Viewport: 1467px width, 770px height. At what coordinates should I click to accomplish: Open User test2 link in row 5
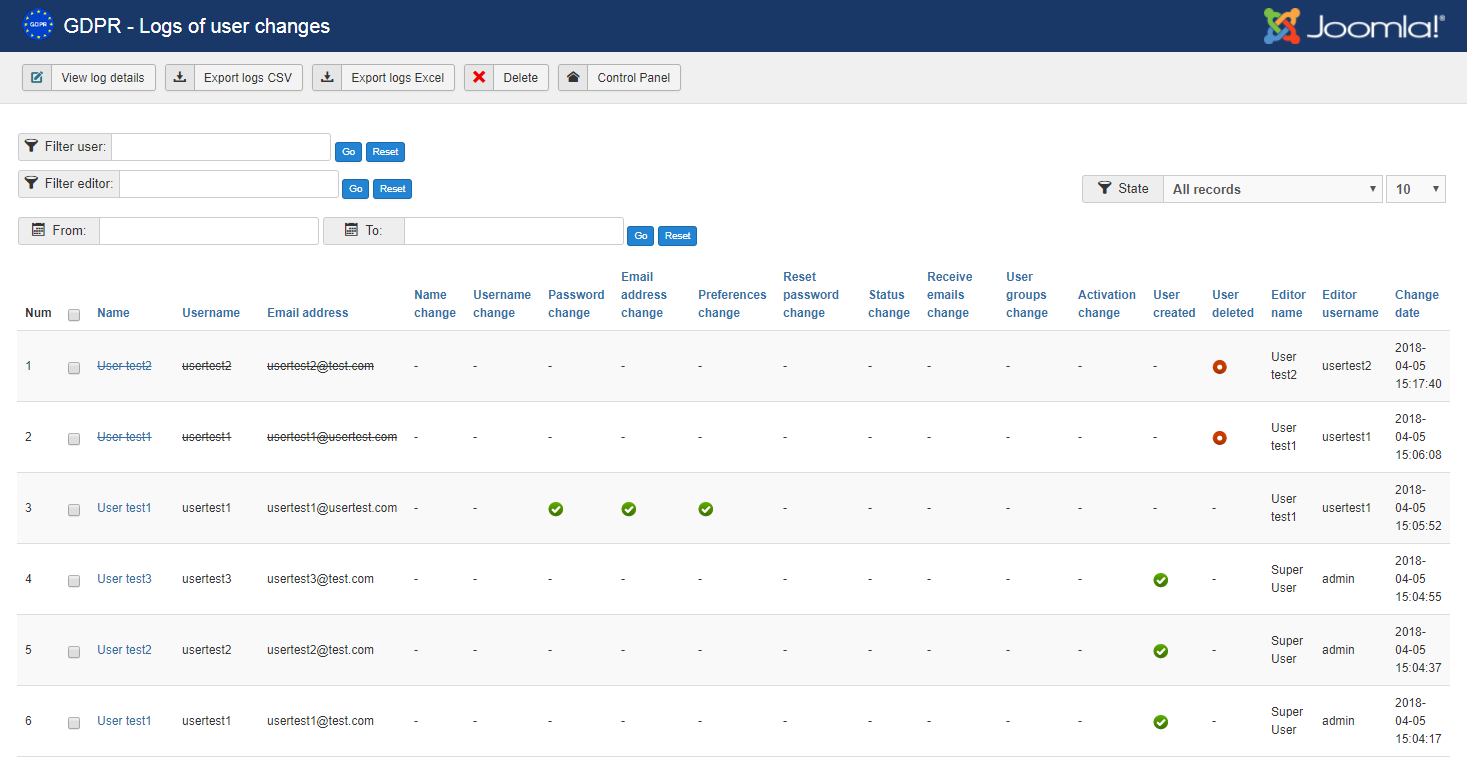coord(124,650)
